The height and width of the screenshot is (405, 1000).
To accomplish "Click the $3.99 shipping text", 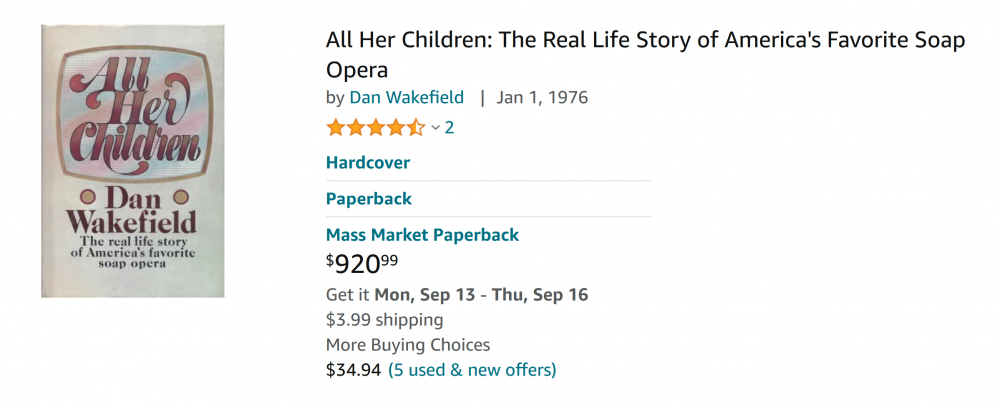I will (x=384, y=320).
